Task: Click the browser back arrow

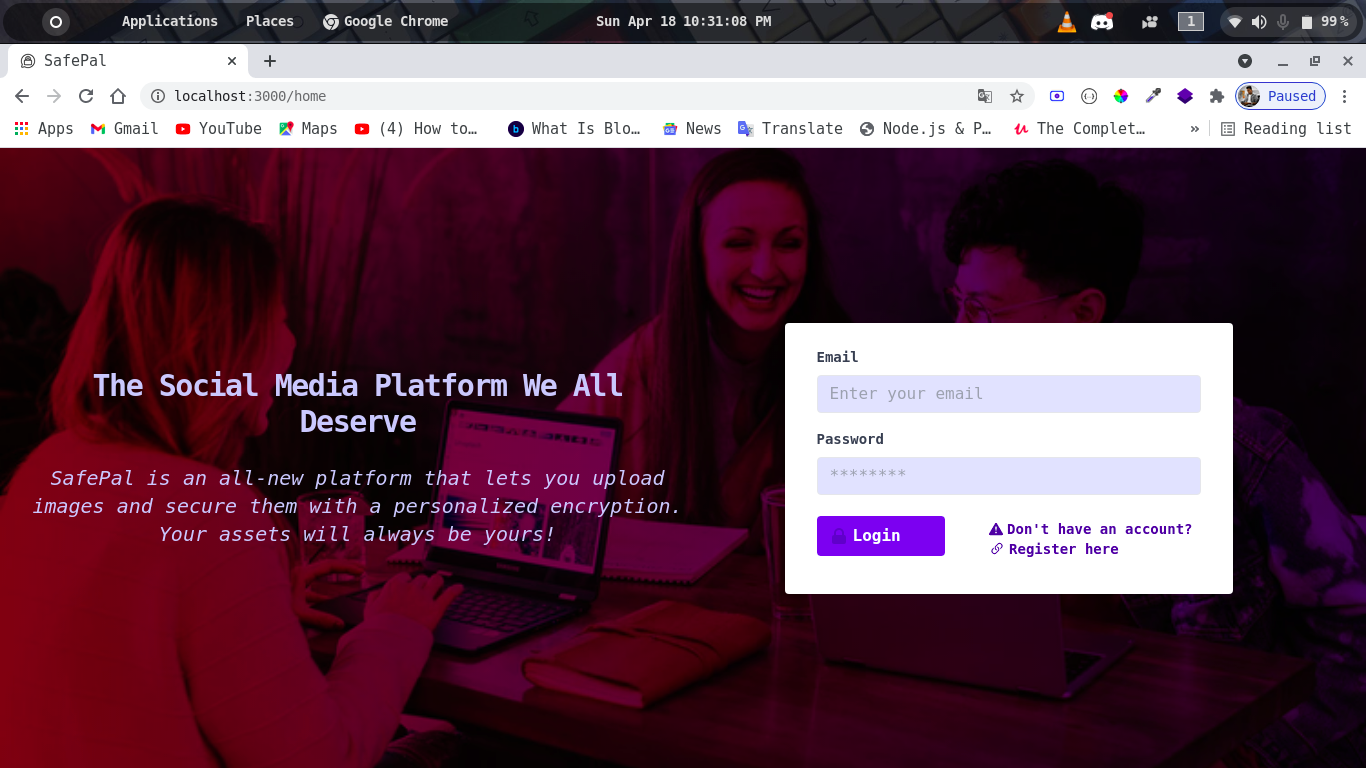Action: pyautogui.click(x=22, y=96)
